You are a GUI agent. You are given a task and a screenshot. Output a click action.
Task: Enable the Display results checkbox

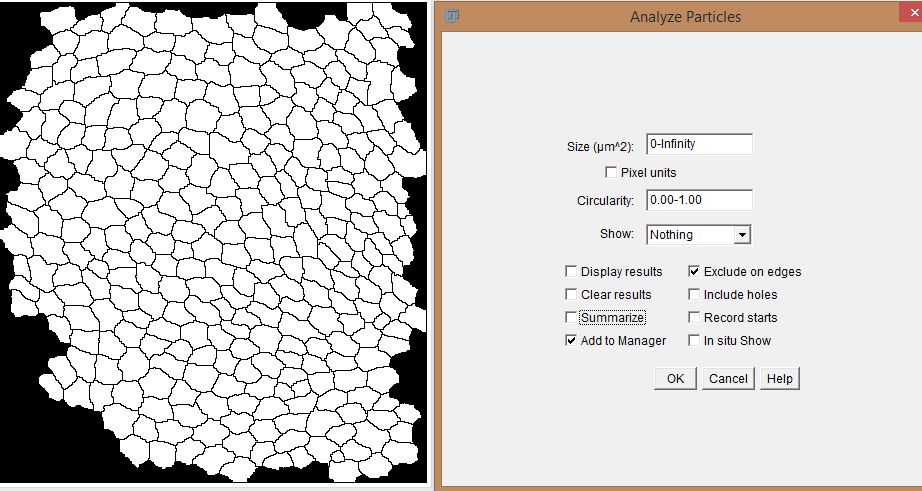[571, 272]
